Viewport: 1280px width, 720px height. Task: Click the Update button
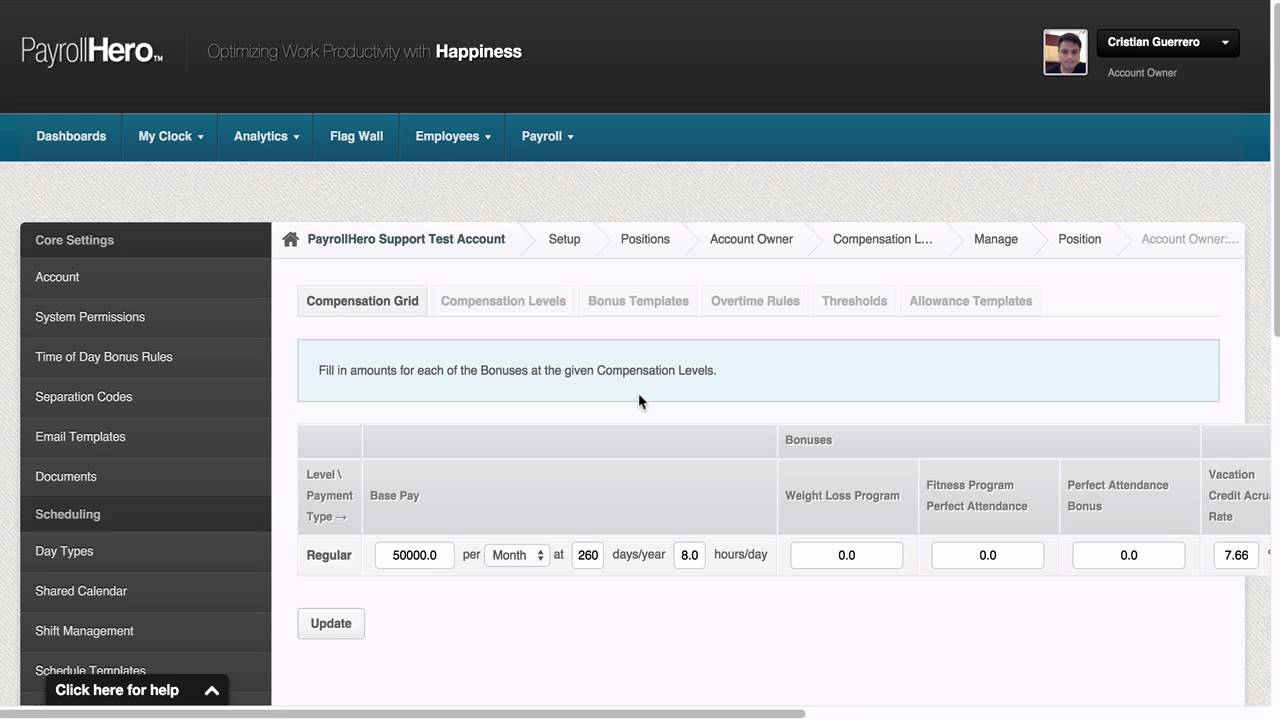click(331, 623)
